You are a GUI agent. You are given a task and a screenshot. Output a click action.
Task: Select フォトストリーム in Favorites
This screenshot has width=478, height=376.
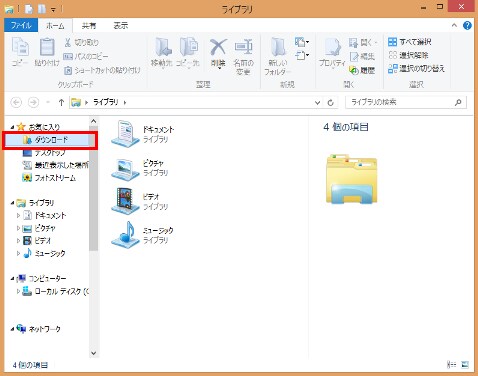pos(49,178)
